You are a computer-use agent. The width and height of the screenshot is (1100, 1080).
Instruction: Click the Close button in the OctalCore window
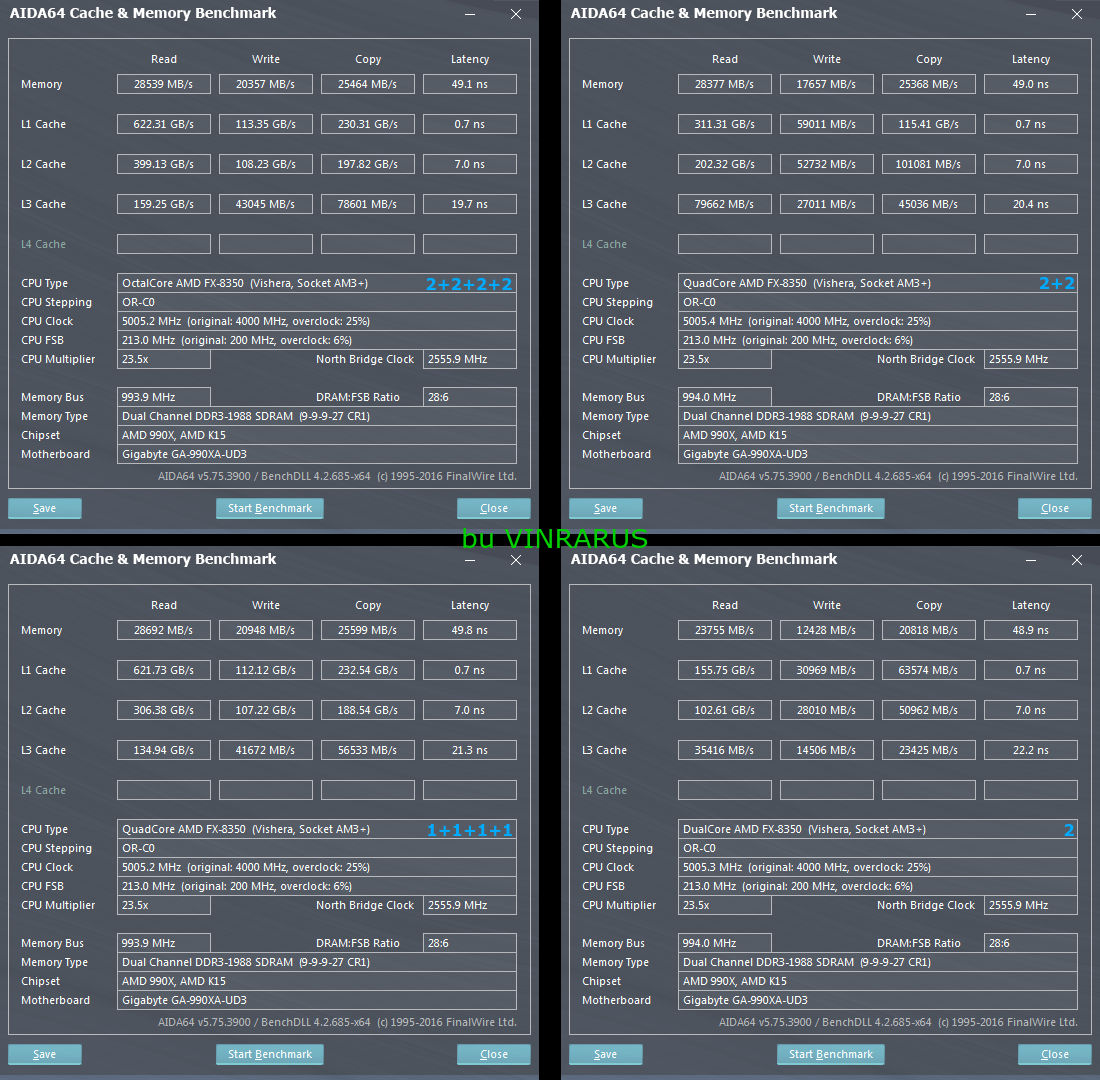pyautogui.click(x=493, y=508)
